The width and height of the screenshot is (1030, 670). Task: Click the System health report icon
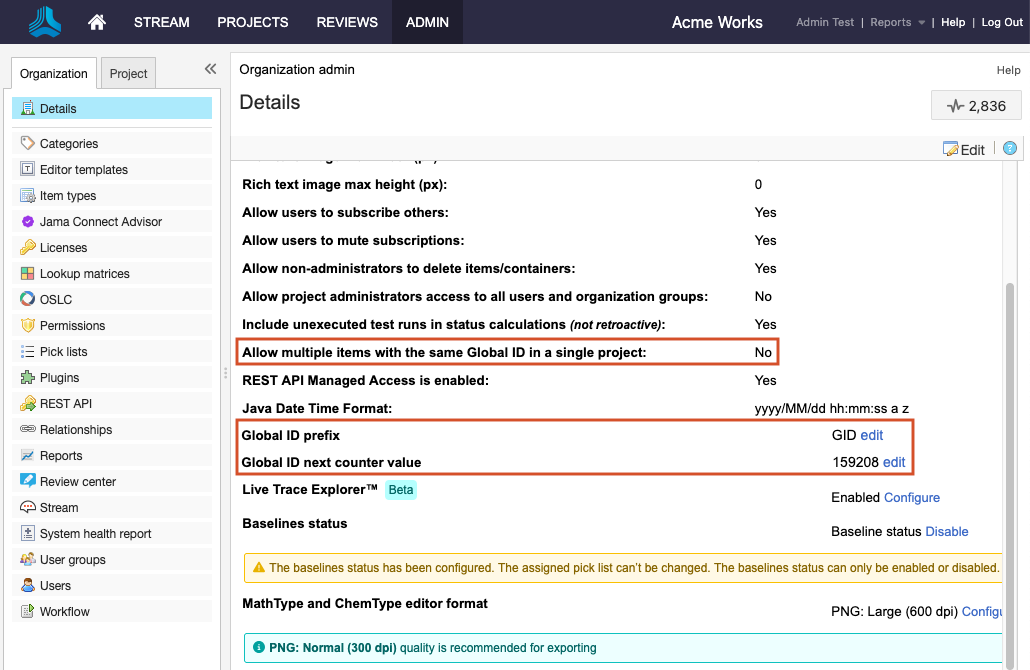pyautogui.click(x=28, y=533)
